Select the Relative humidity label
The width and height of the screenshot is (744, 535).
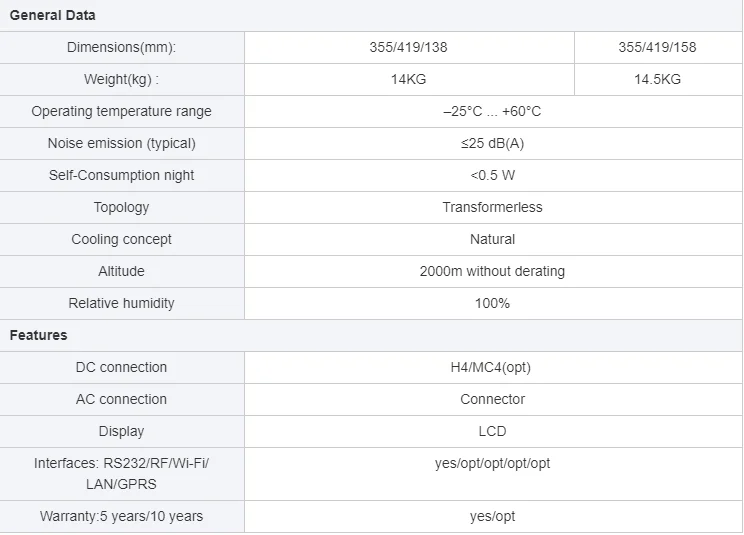(x=122, y=303)
